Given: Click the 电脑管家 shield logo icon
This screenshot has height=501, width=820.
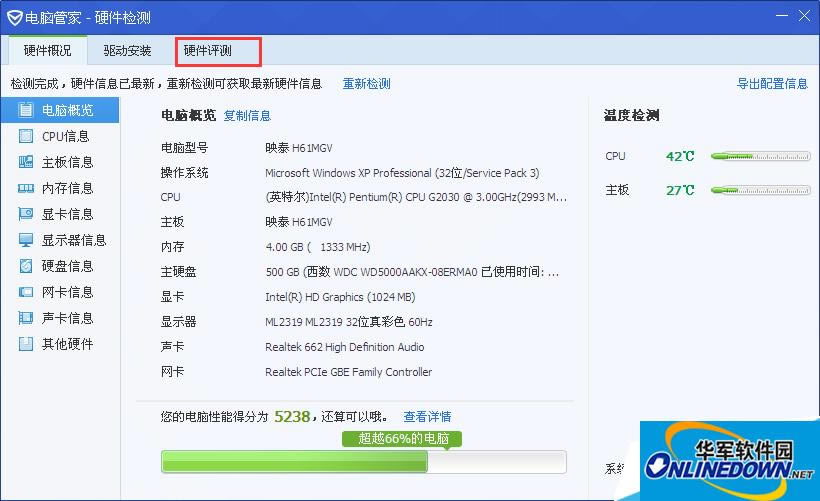Looking at the screenshot, I should (x=14, y=18).
